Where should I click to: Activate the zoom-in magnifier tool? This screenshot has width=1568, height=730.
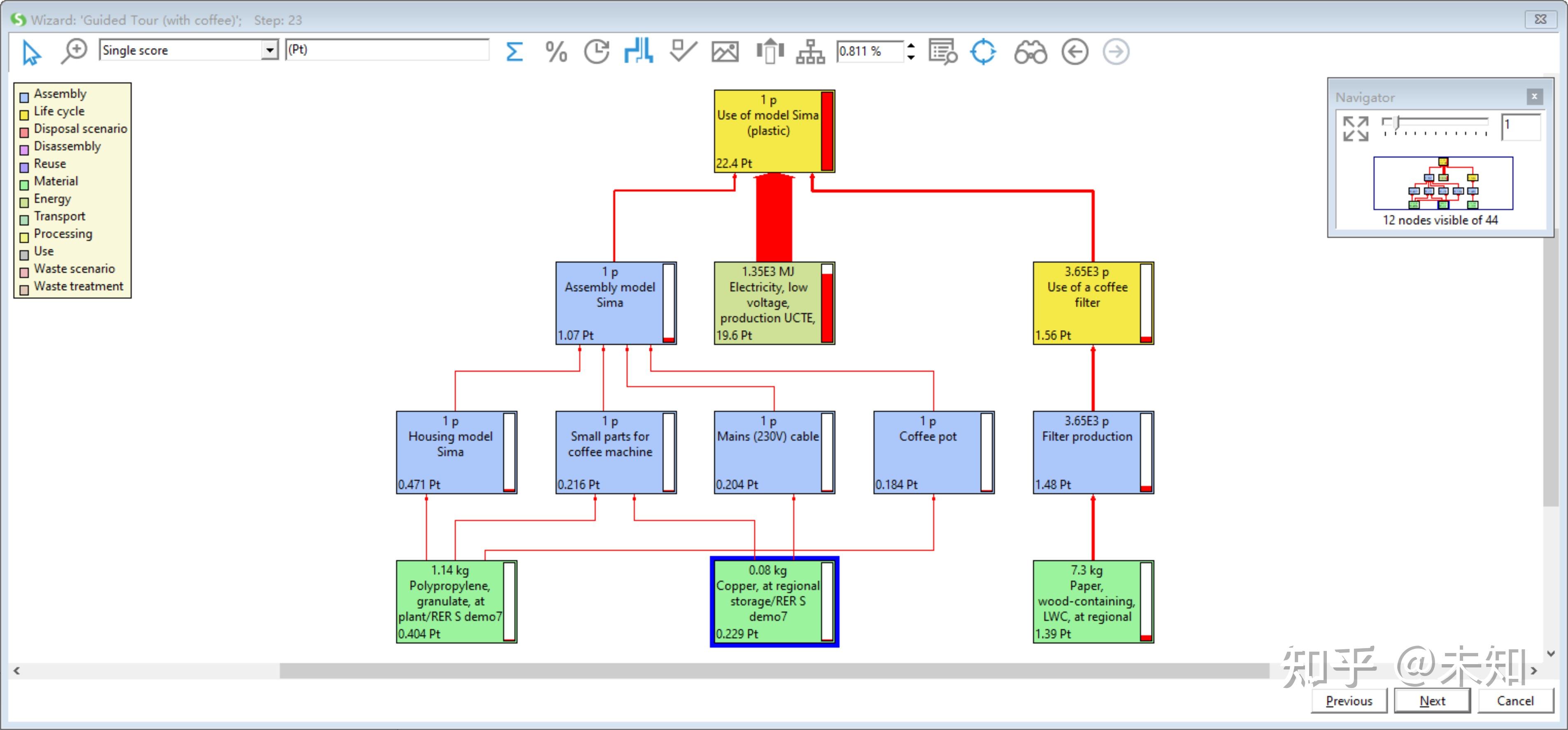[x=74, y=51]
